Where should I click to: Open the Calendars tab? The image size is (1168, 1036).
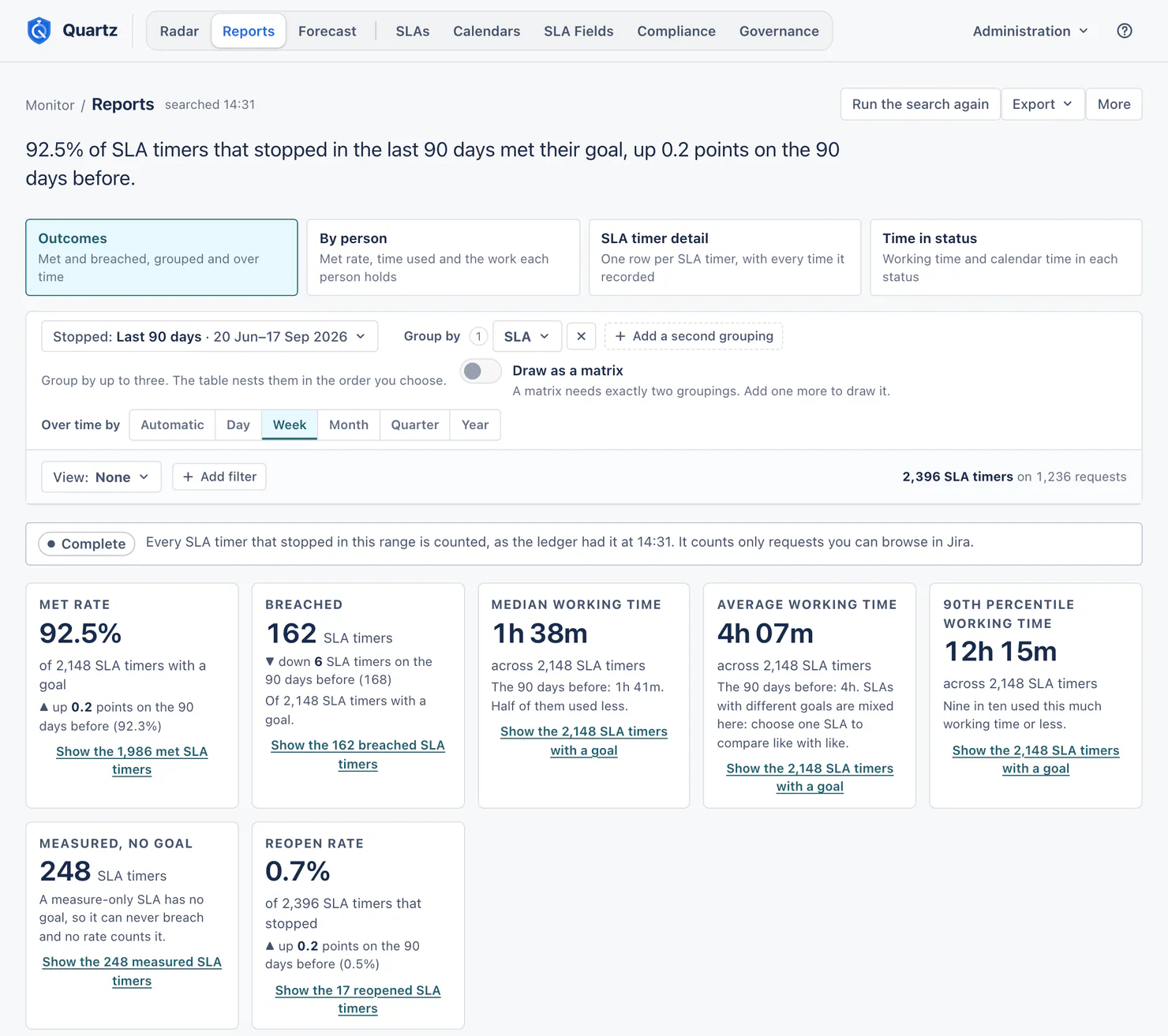pos(486,31)
